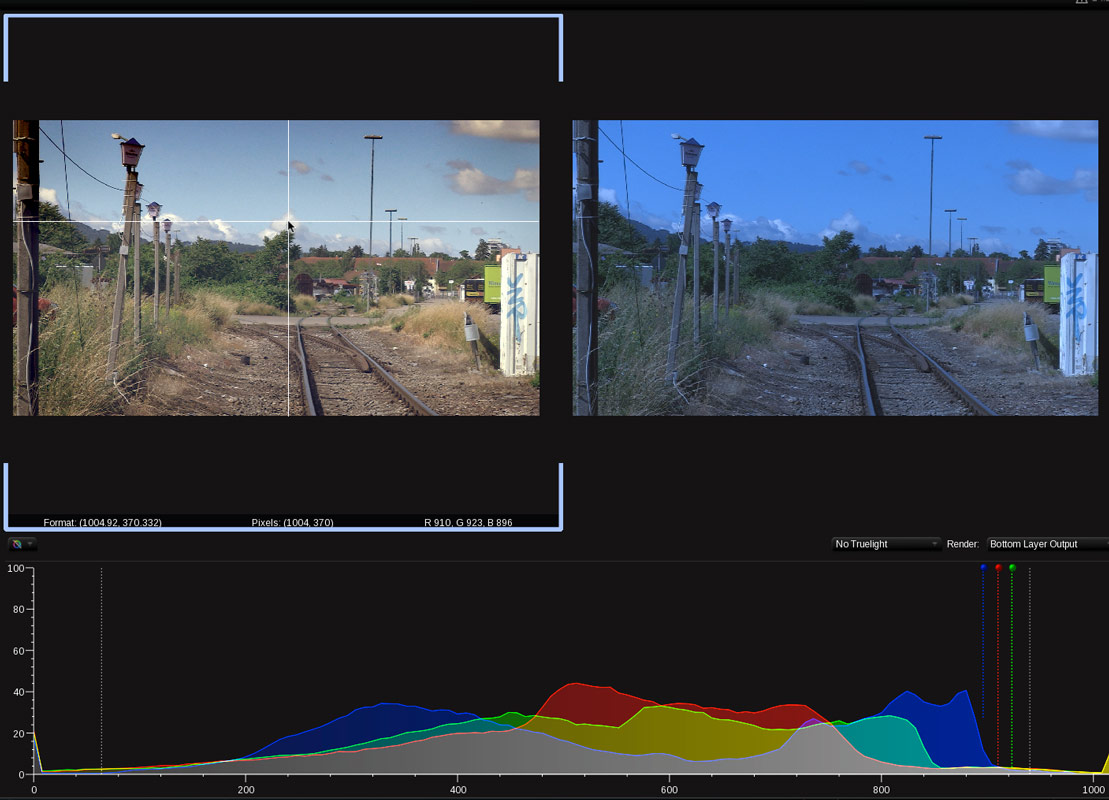
Task: Click the arrow beside the histogram mode icon
Action: pos(30,545)
